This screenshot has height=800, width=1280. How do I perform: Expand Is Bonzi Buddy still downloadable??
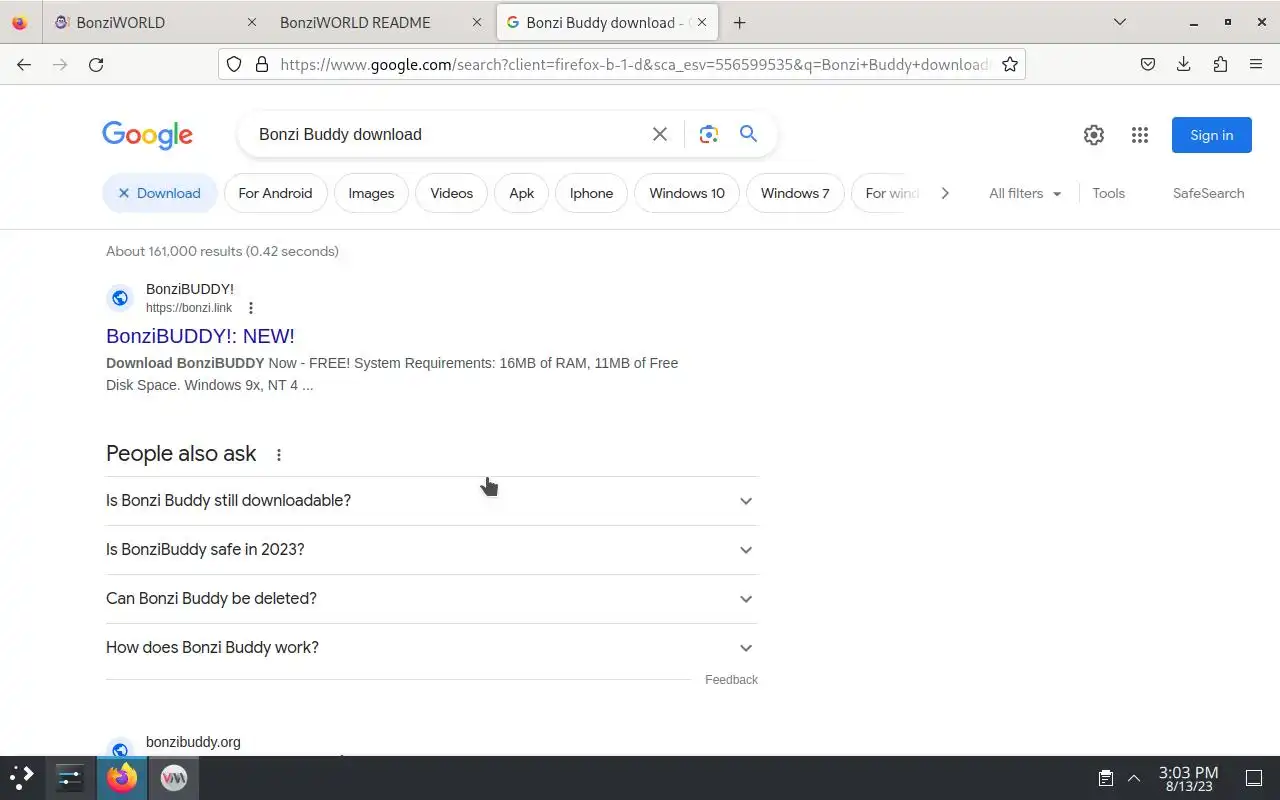pos(432,501)
